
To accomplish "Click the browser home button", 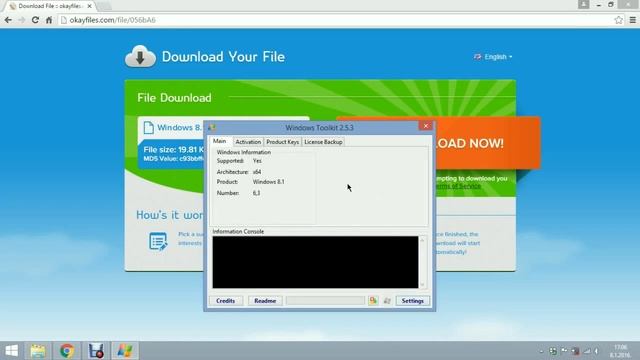I will point(49,20).
